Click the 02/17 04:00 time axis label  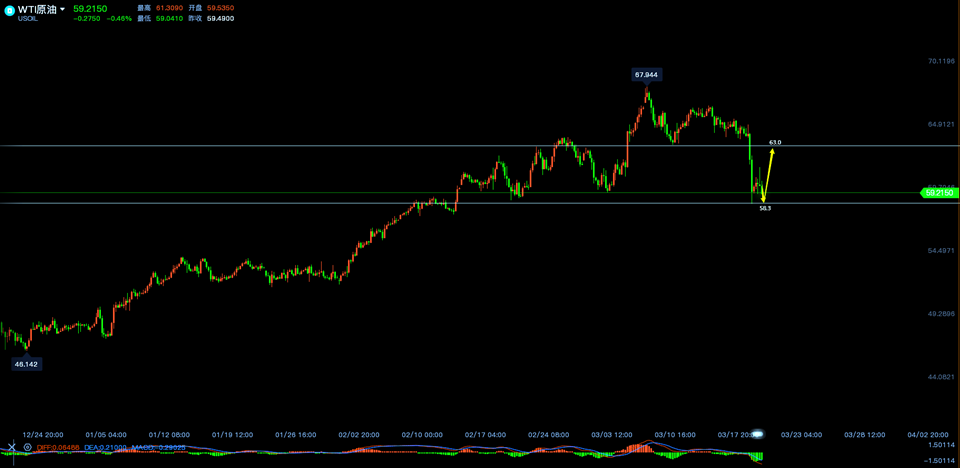coord(485,434)
